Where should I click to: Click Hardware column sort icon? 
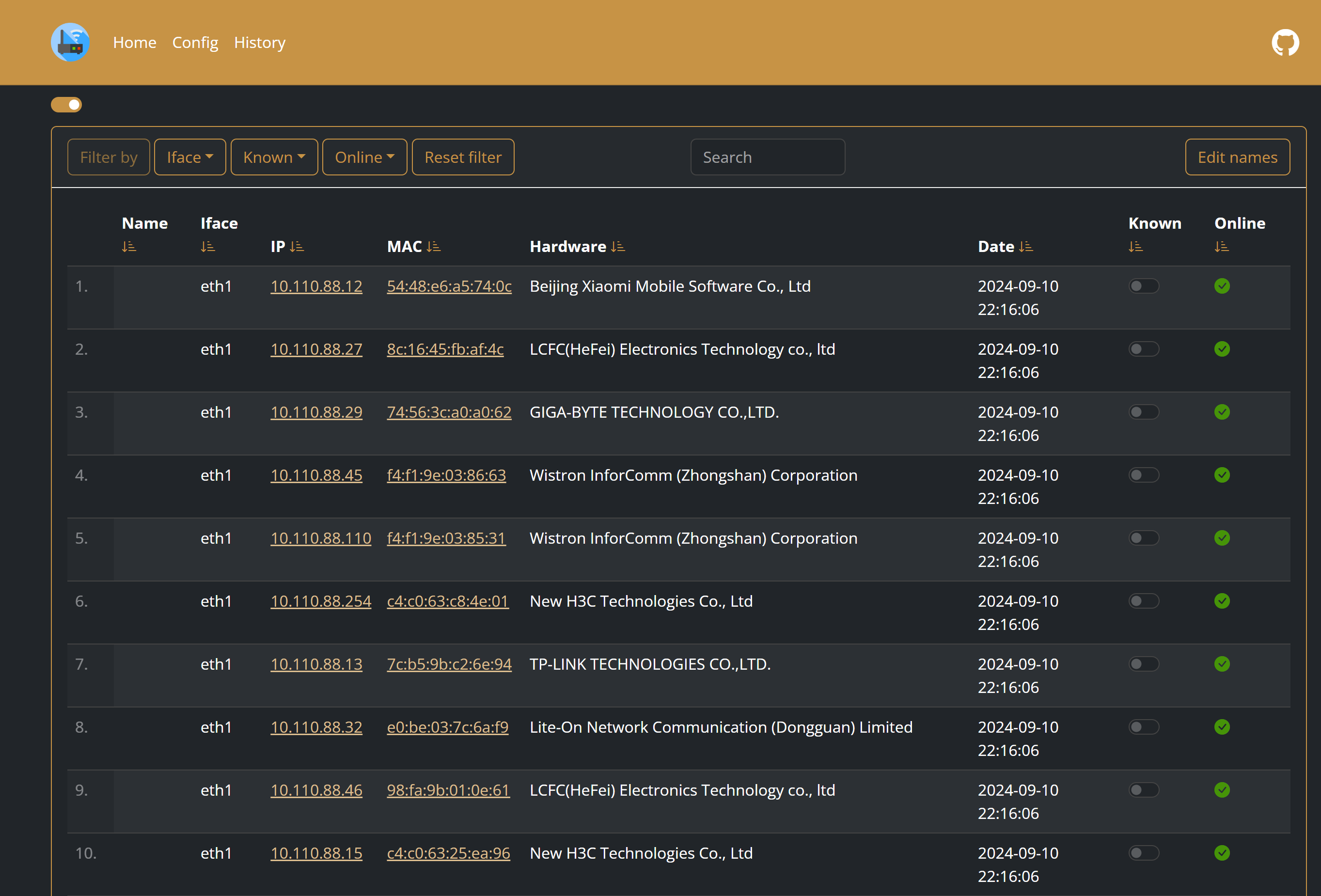pyautogui.click(x=618, y=247)
